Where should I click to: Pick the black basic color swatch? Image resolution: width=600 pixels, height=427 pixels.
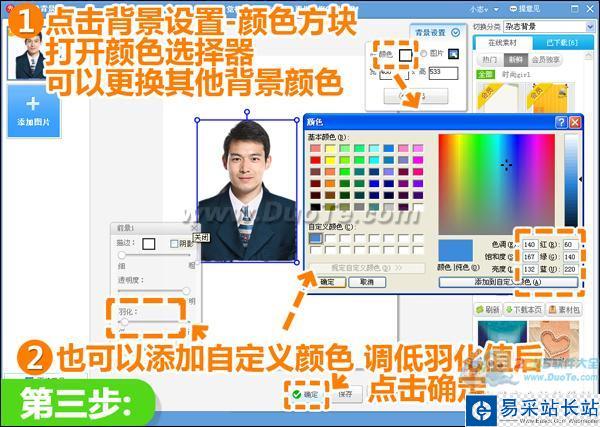click(x=315, y=207)
